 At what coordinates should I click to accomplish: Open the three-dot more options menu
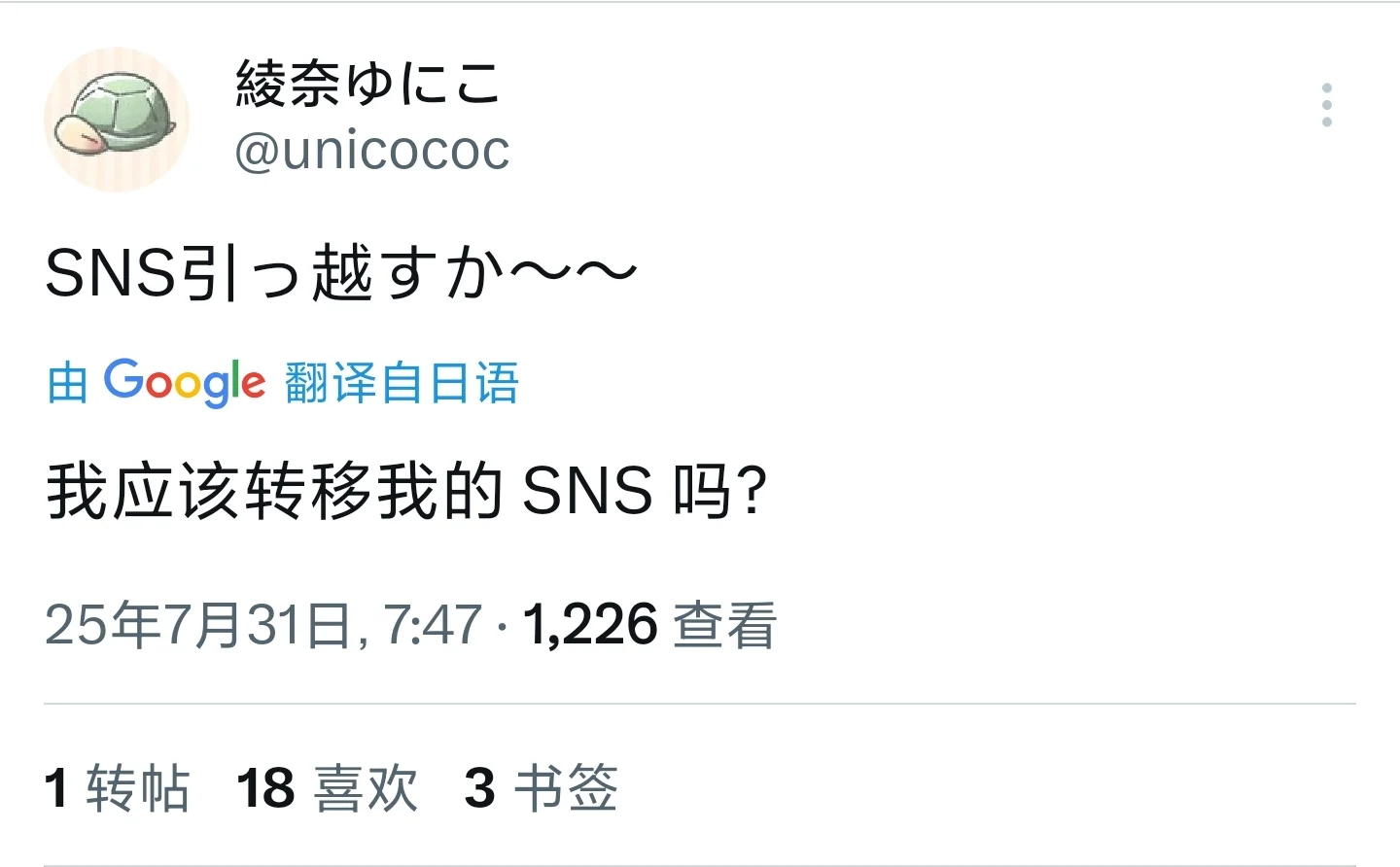(x=1327, y=105)
